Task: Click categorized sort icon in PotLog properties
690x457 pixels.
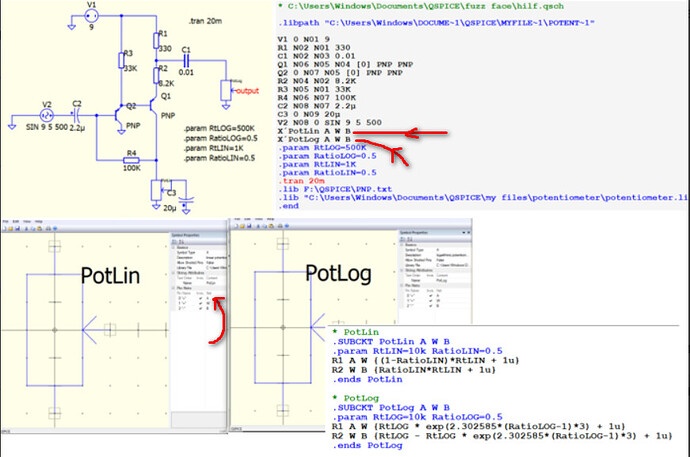Action: coord(402,239)
